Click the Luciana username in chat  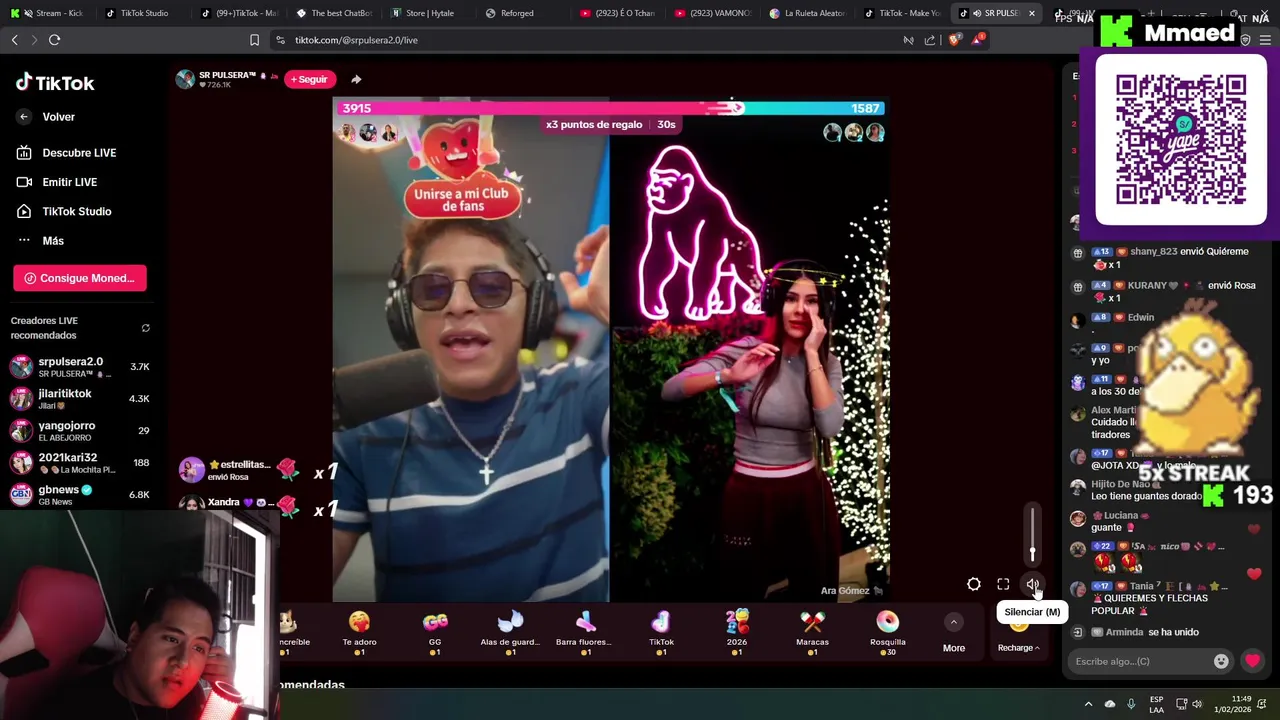(1120, 516)
